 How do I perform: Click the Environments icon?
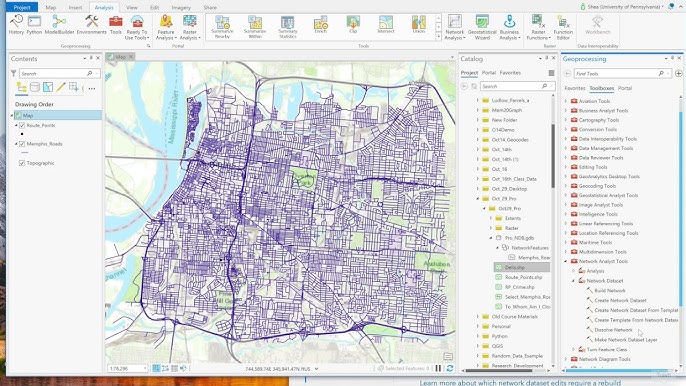(91, 25)
